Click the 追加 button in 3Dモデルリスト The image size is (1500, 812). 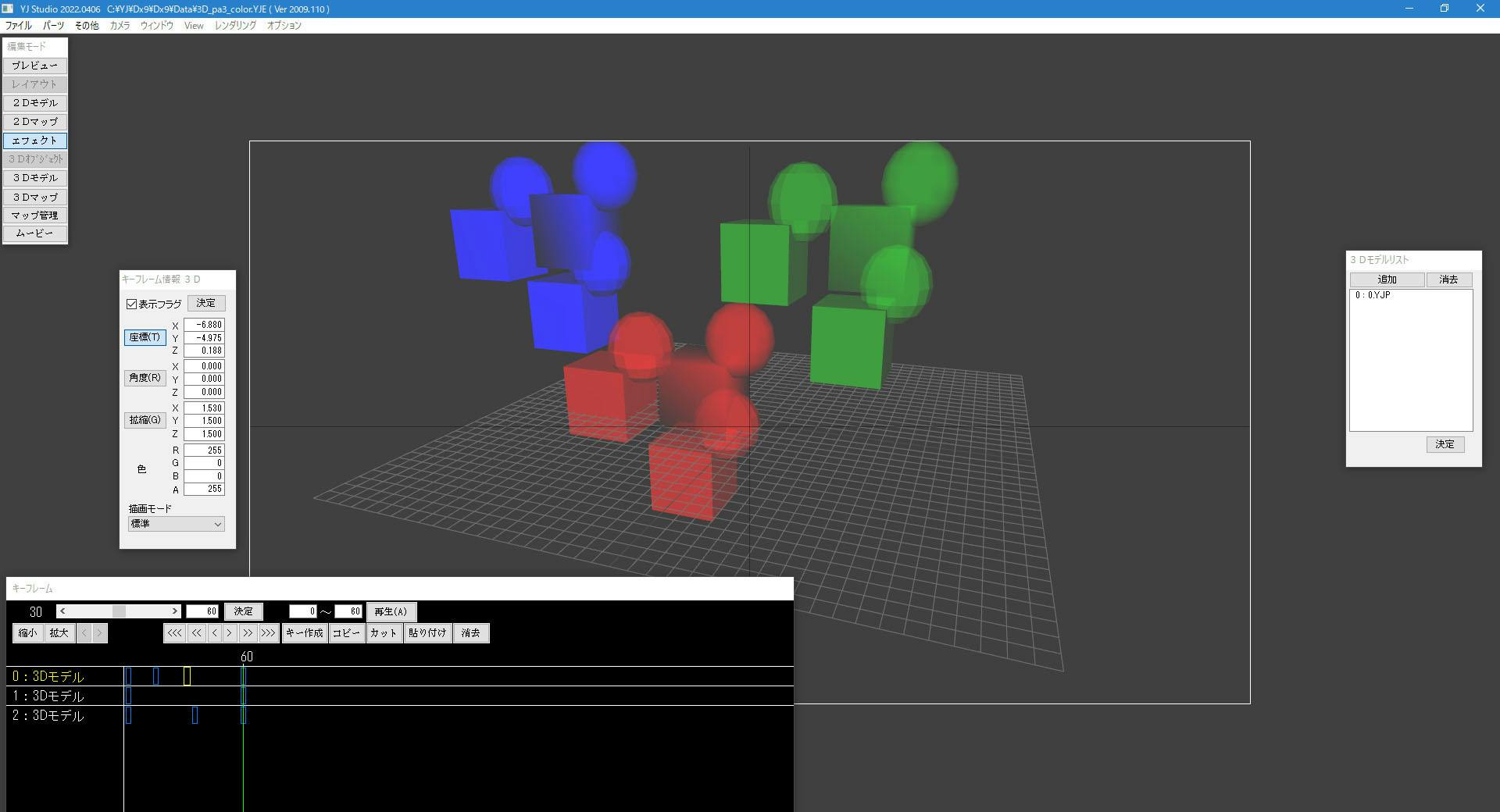(1387, 280)
